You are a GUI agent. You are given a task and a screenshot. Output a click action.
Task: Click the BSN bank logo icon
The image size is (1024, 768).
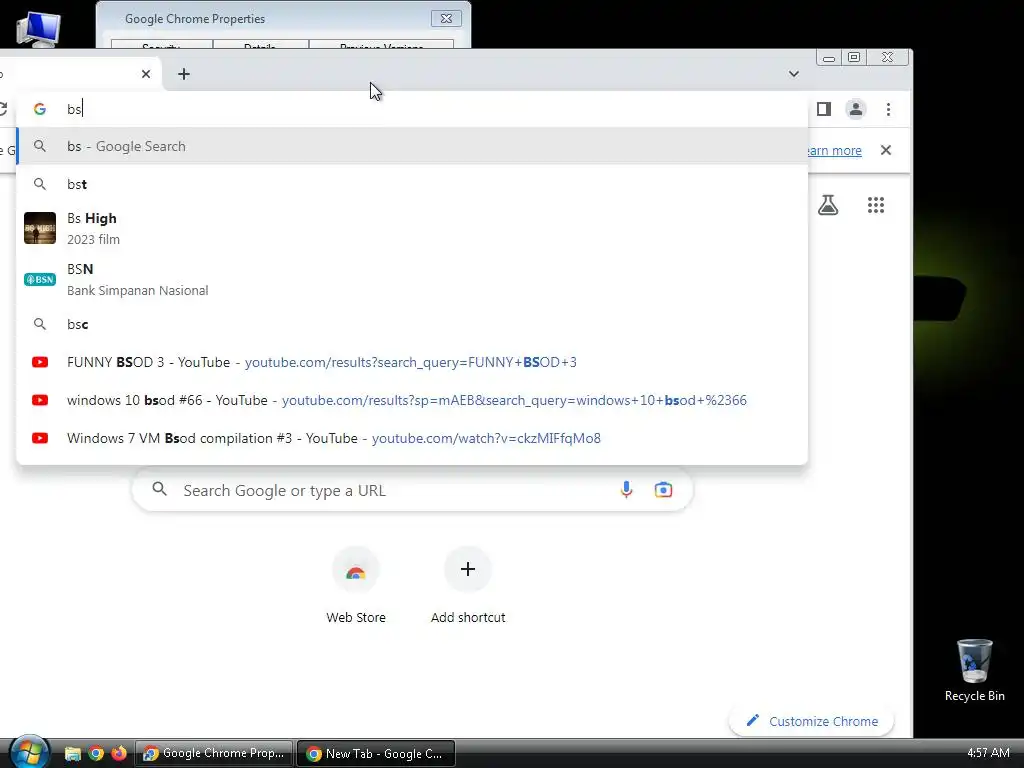pyautogui.click(x=40, y=280)
